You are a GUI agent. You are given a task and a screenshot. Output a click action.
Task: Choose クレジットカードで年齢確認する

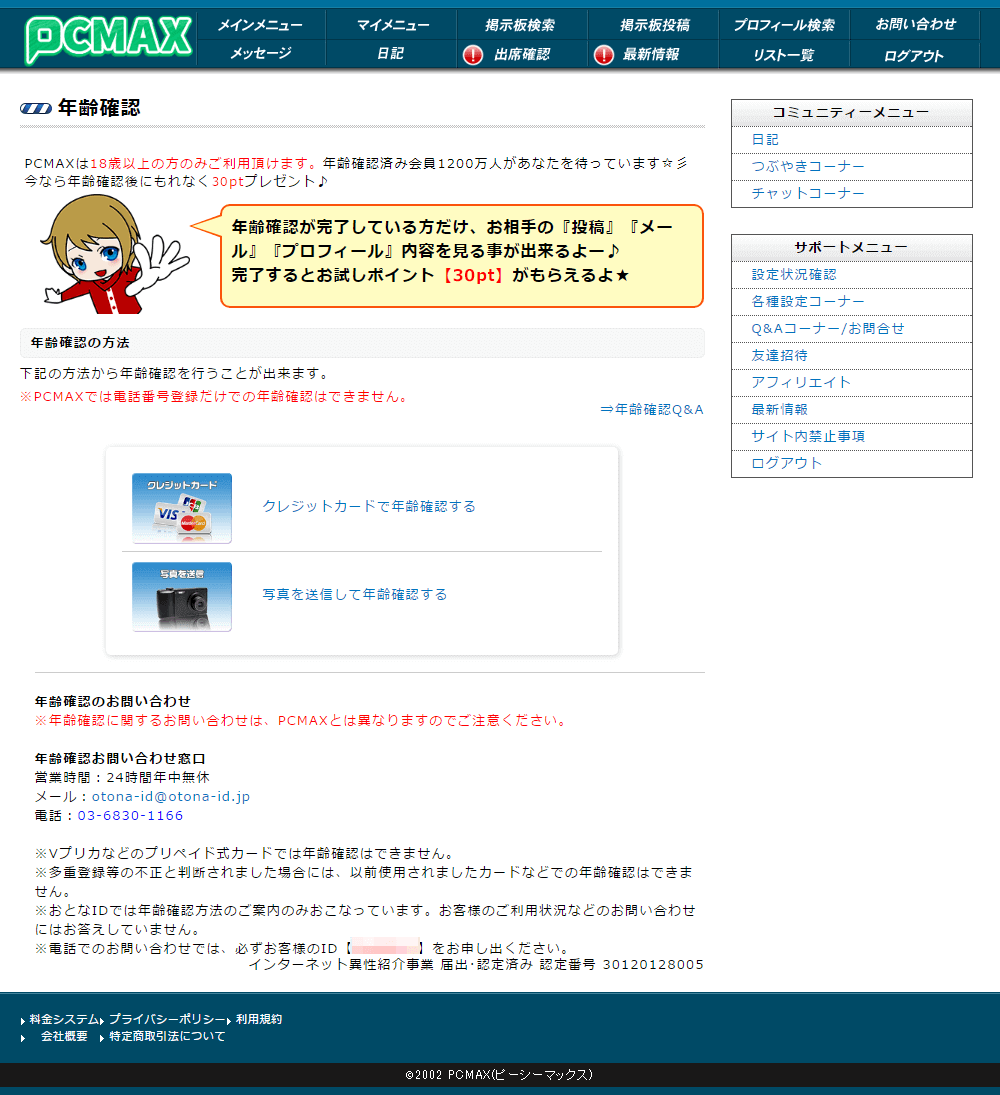tap(369, 506)
